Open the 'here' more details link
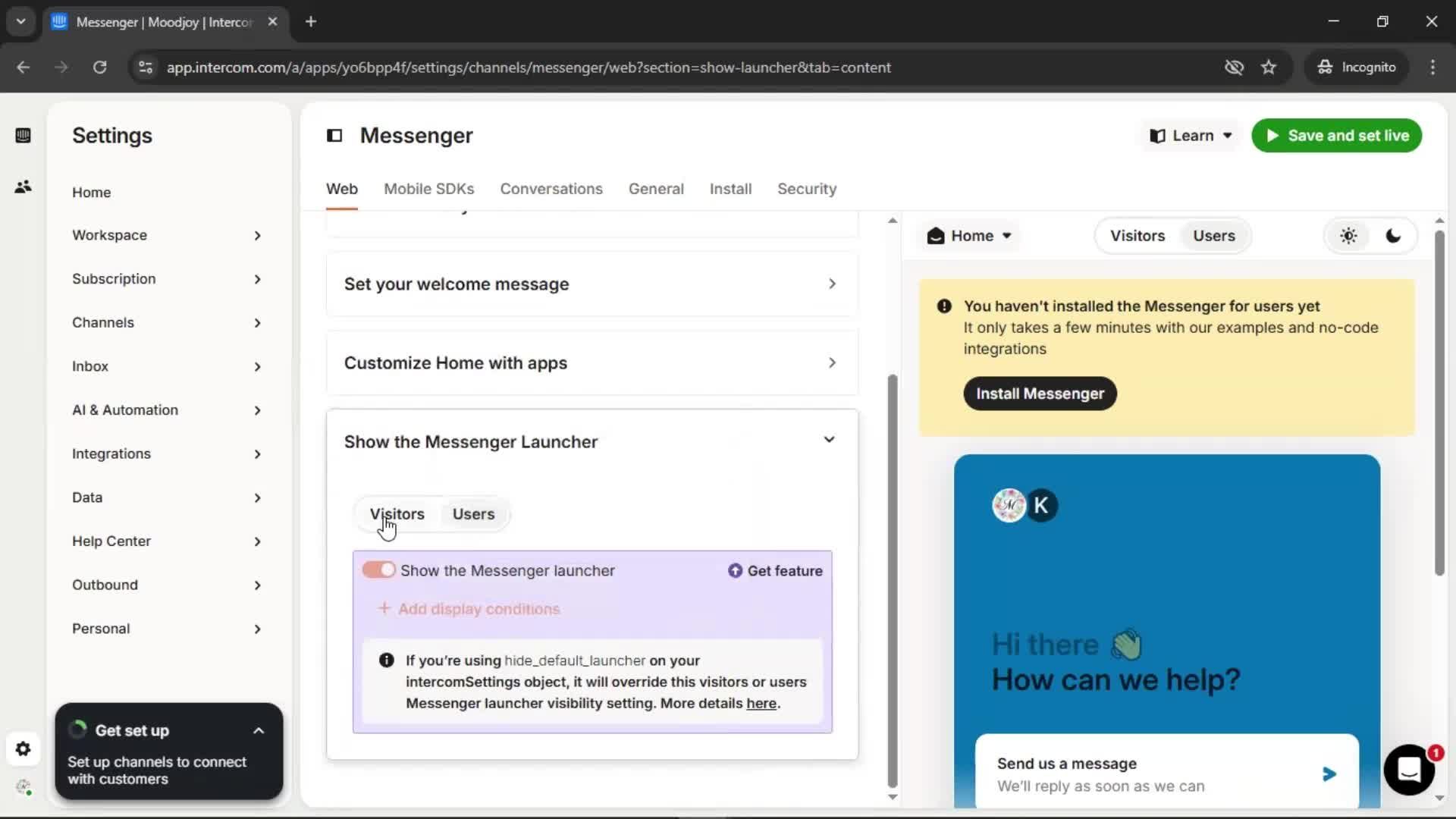 [761, 703]
